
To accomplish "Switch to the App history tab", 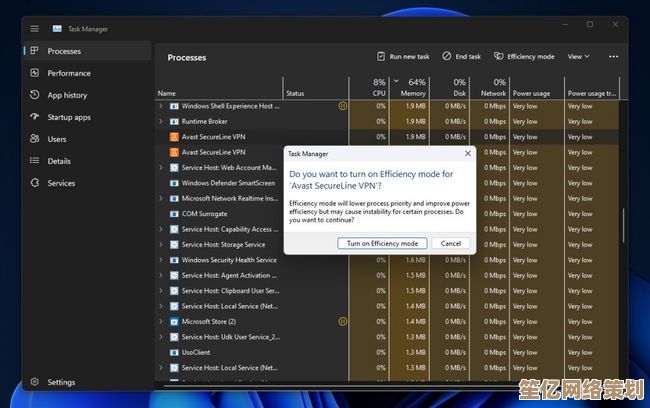I will (87, 95).
